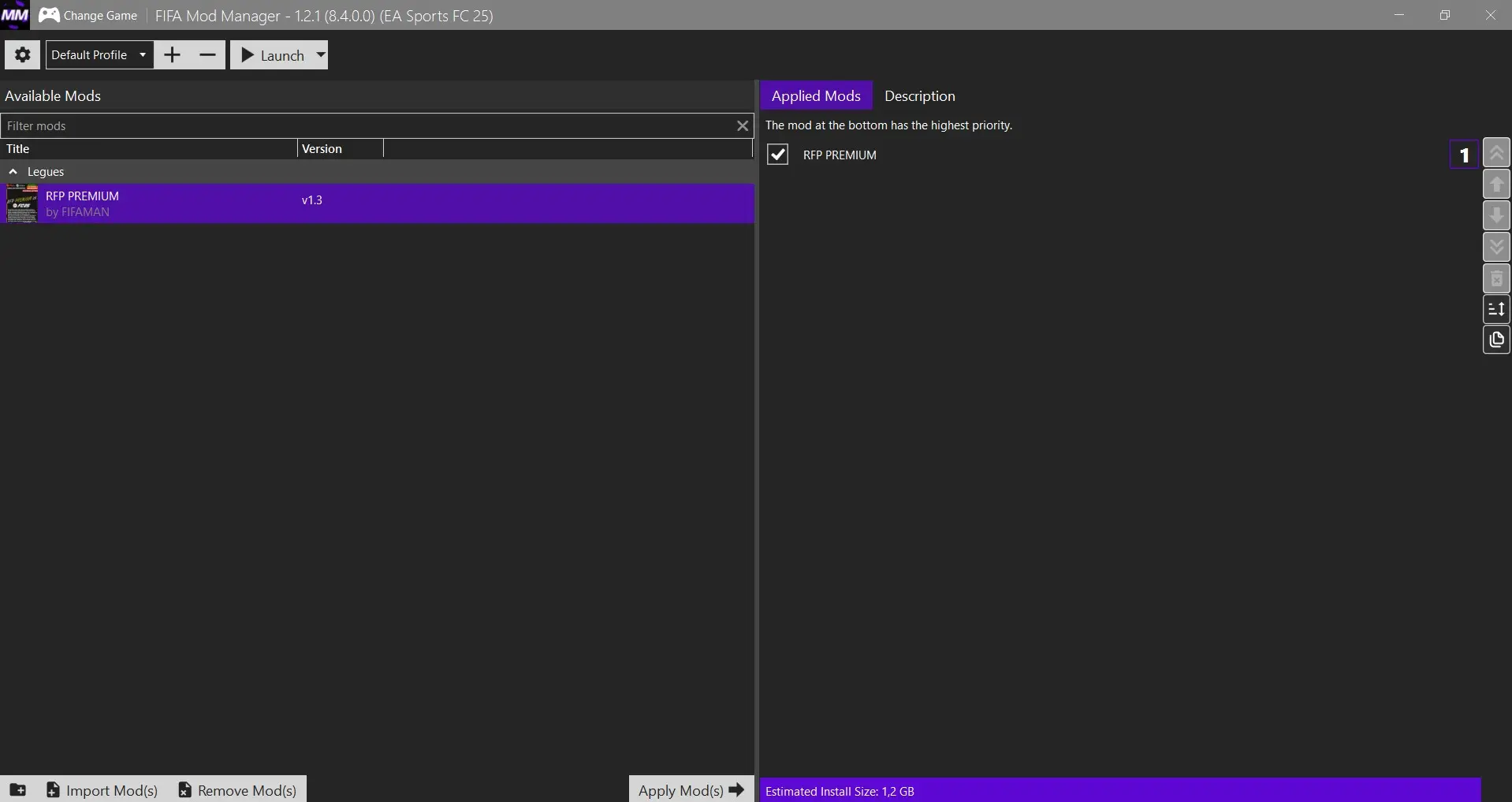This screenshot has width=1512, height=802.
Task: Click Estimated Install Size status bar
Action: pyautogui.click(x=1120, y=790)
